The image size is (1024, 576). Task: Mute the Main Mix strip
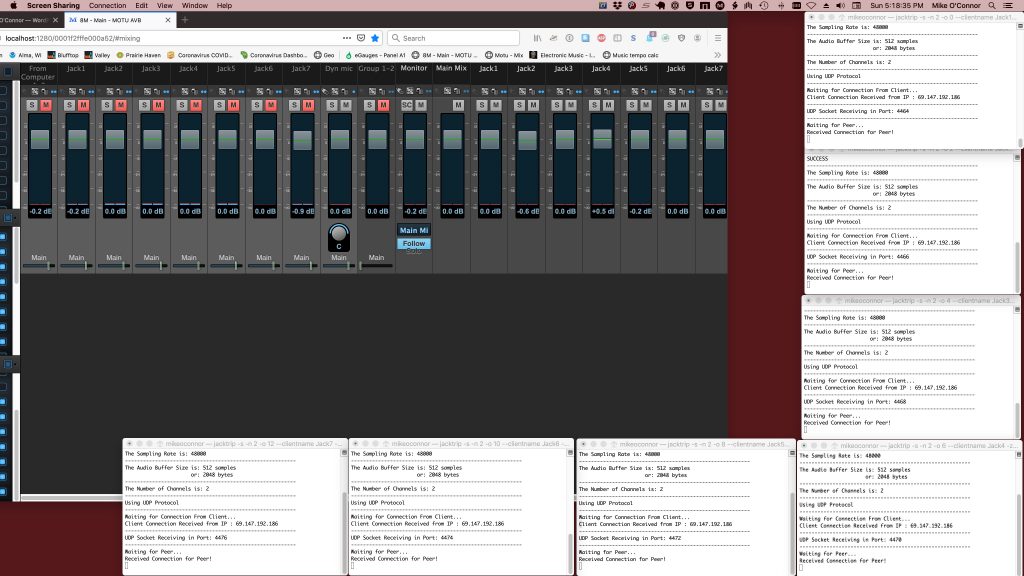[458, 105]
